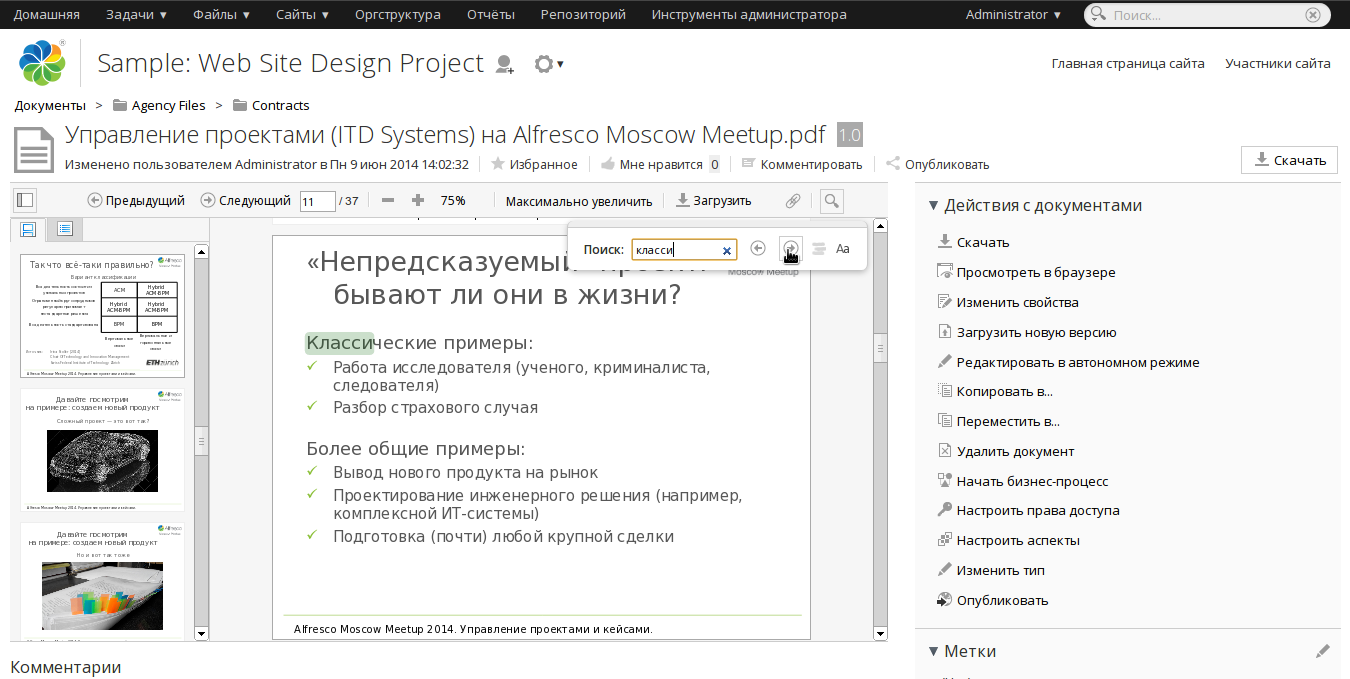The width and height of the screenshot is (1350, 679).
Task: Click the zoom out minus icon
Action: point(388,200)
